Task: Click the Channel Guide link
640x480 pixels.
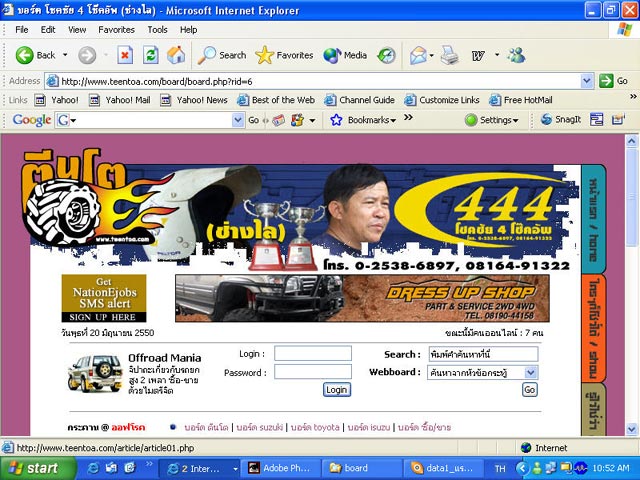Action: 360,100
